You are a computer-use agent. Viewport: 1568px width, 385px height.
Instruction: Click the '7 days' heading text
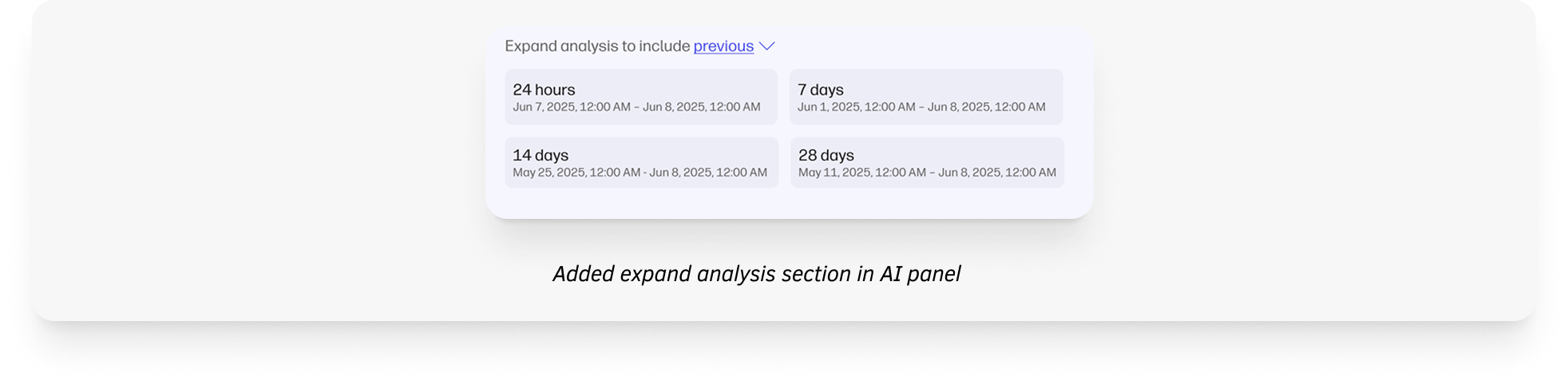820,89
